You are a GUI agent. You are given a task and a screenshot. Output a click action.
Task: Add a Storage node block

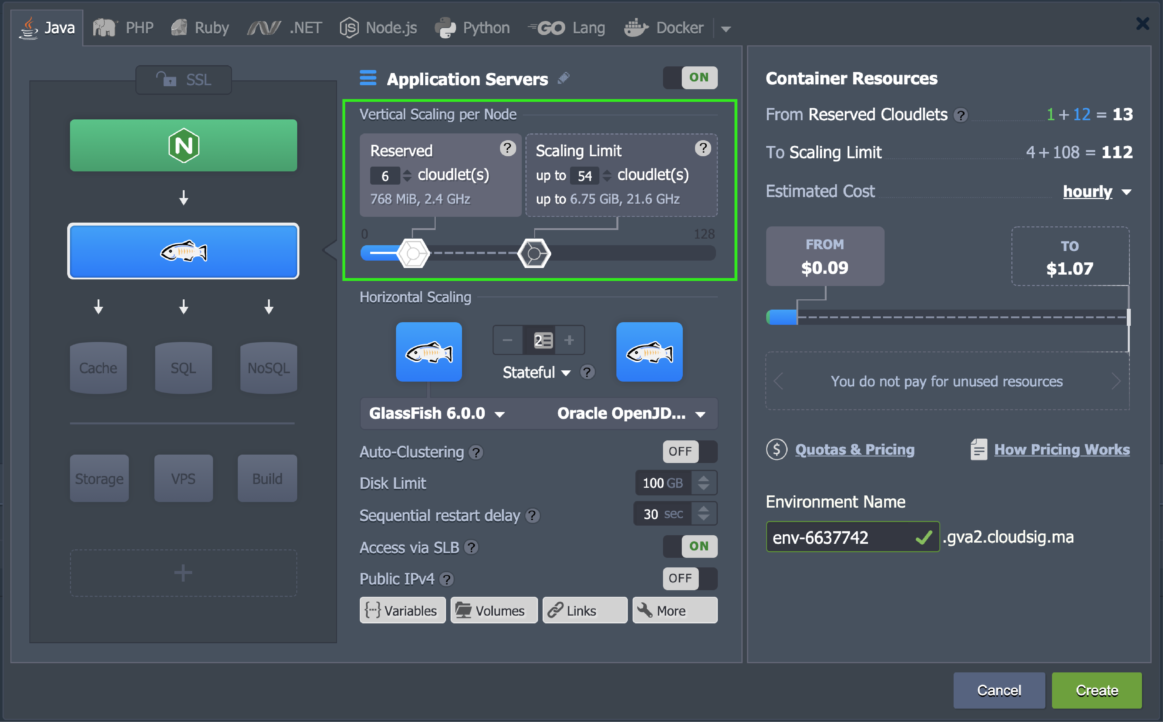click(x=98, y=478)
